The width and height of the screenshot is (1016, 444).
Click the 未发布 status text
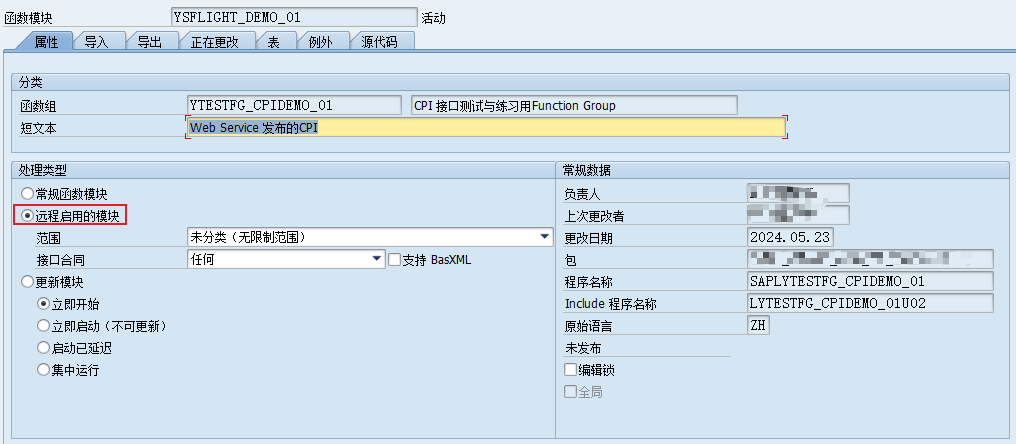[x=583, y=349]
